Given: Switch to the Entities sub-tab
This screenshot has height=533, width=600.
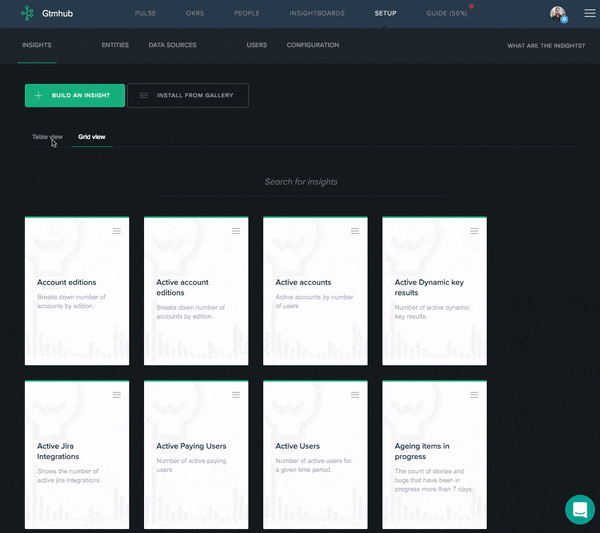Looking at the screenshot, I should 115,45.
